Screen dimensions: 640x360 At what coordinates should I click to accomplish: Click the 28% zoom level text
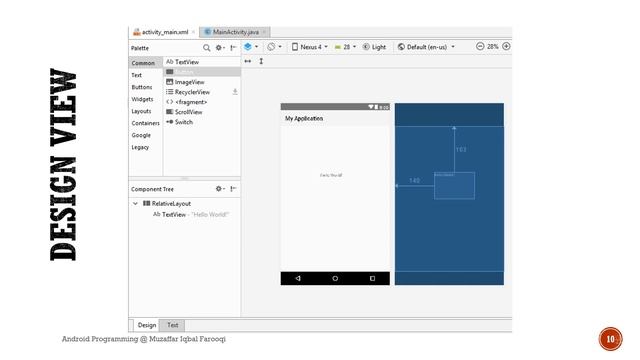493,47
